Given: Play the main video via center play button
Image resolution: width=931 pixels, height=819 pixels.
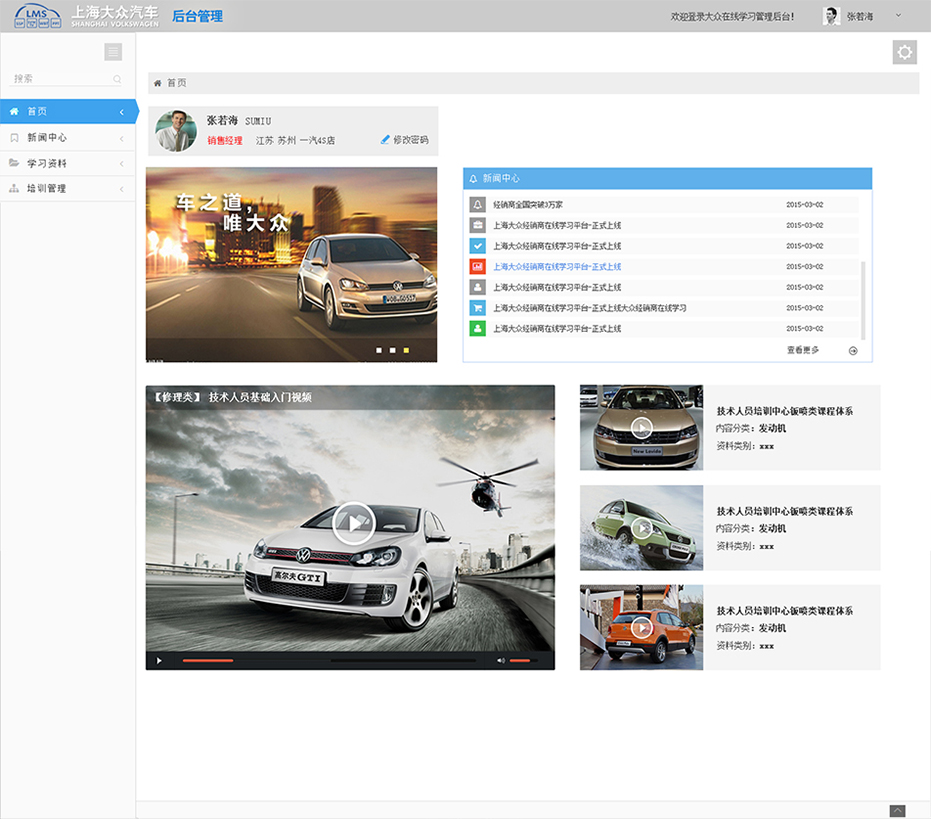Looking at the screenshot, I should [x=353, y=523].
